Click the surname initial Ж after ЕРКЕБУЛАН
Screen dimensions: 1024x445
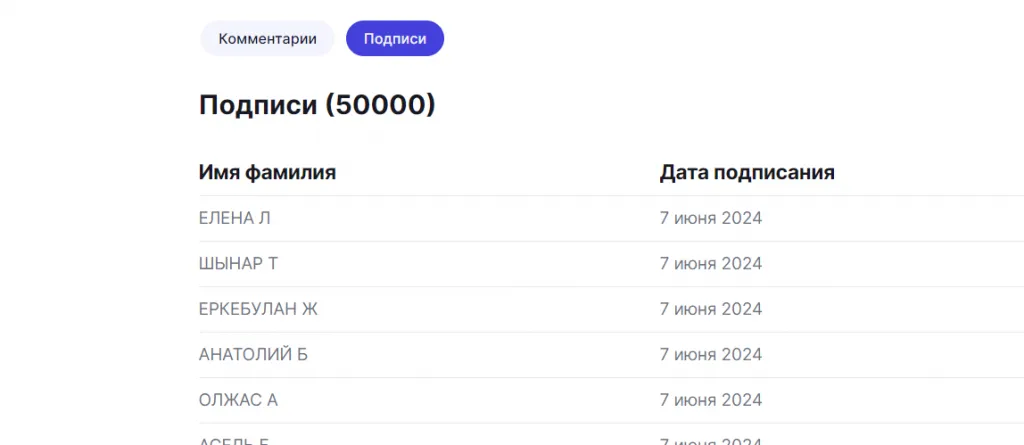pos(310,309)
